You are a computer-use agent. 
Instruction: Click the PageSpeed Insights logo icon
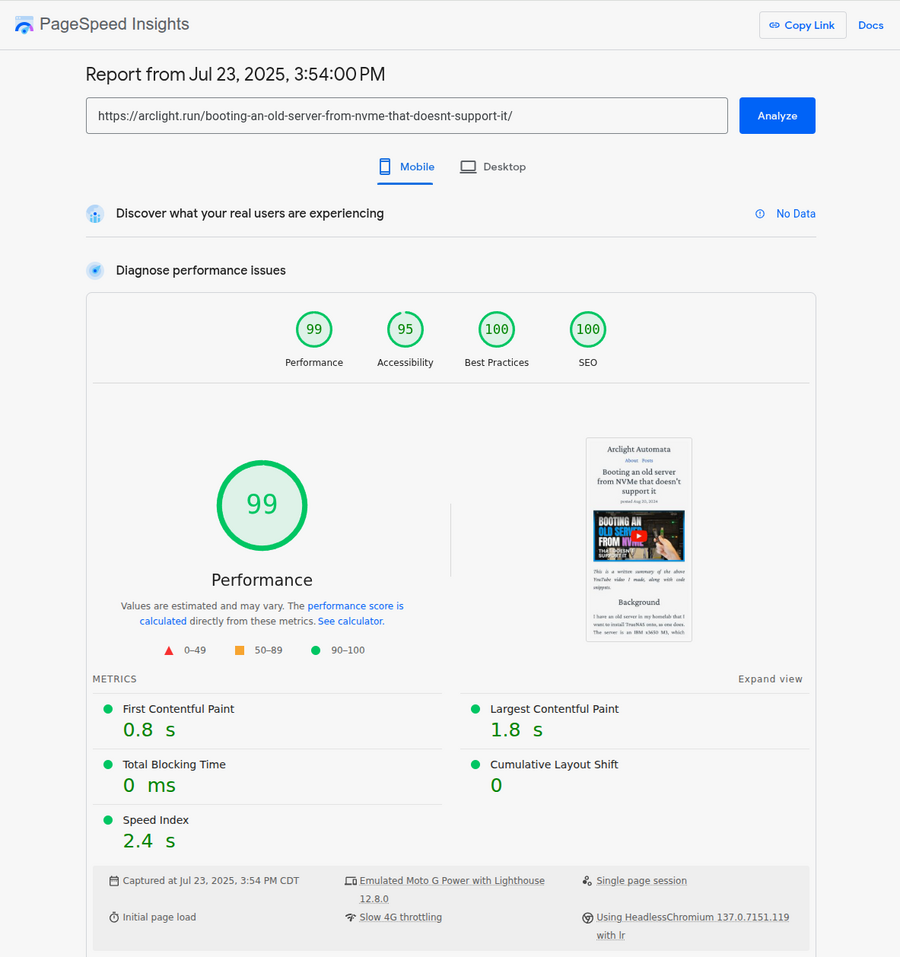24,25
